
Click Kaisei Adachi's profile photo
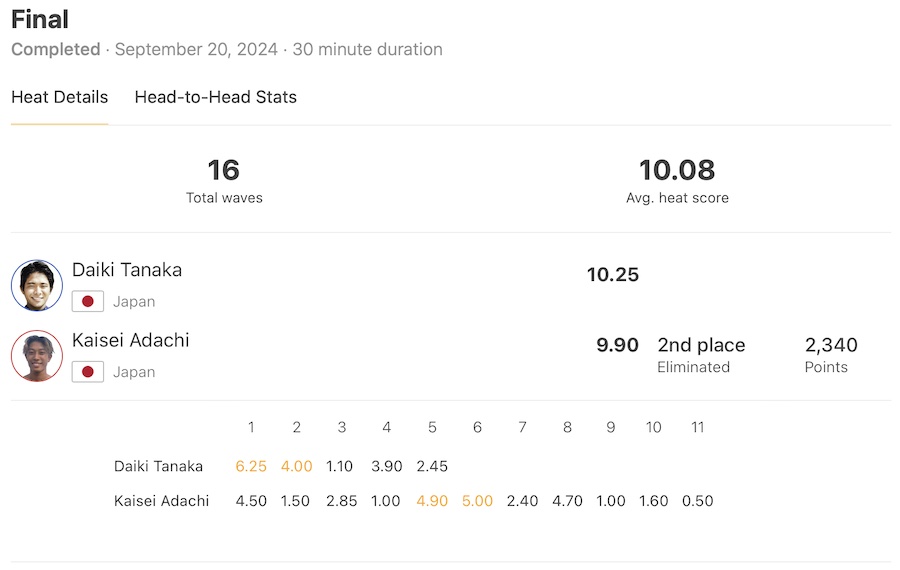pos(37,356)
